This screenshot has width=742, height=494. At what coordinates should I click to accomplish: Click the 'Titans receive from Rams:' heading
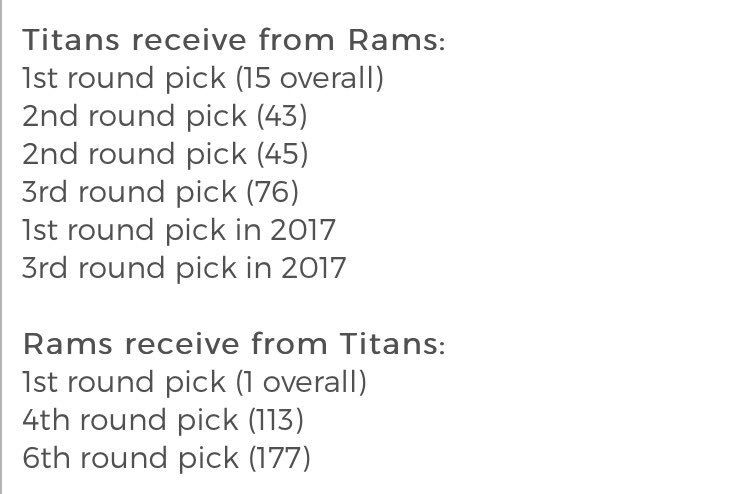click(234, 41)
